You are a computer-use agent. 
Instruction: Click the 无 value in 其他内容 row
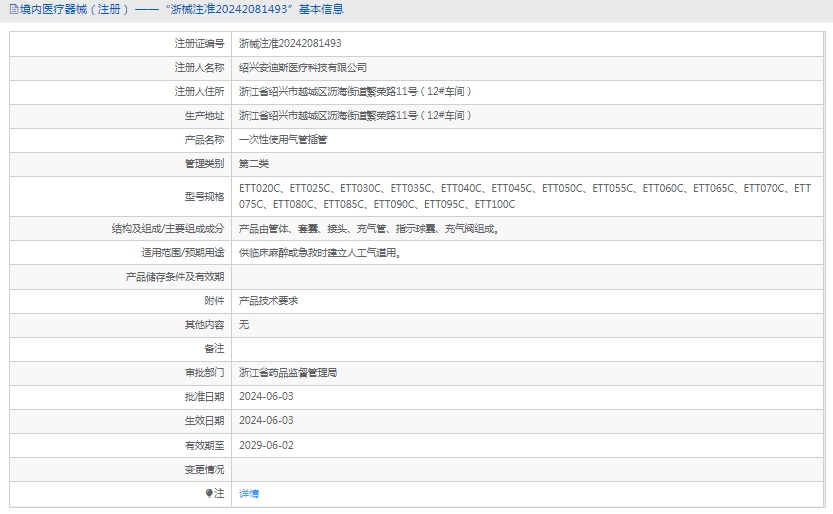tap(244, 325)
